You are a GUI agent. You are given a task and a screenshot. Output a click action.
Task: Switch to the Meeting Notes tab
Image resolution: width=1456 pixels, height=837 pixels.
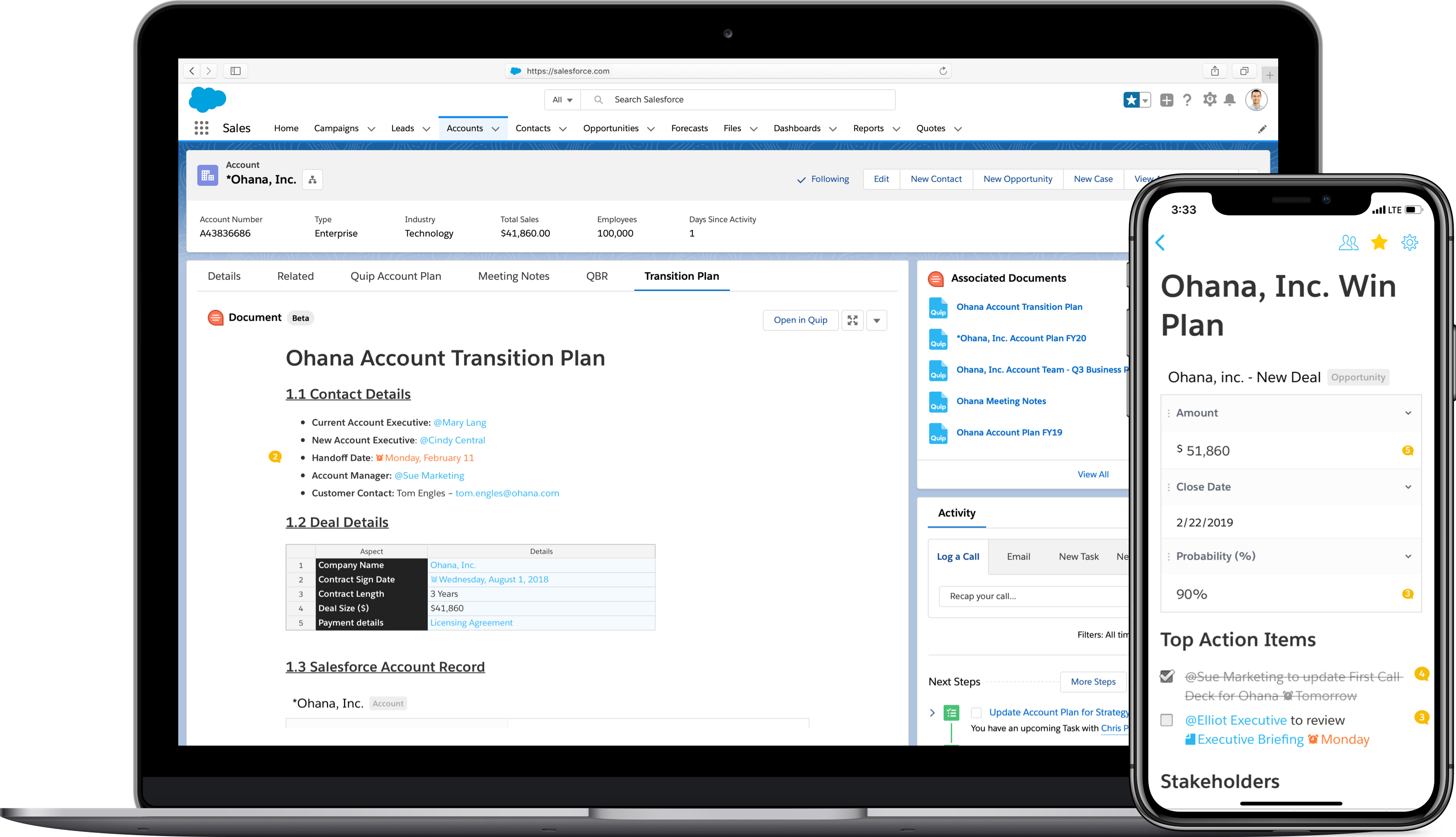(x=514, y=276)
